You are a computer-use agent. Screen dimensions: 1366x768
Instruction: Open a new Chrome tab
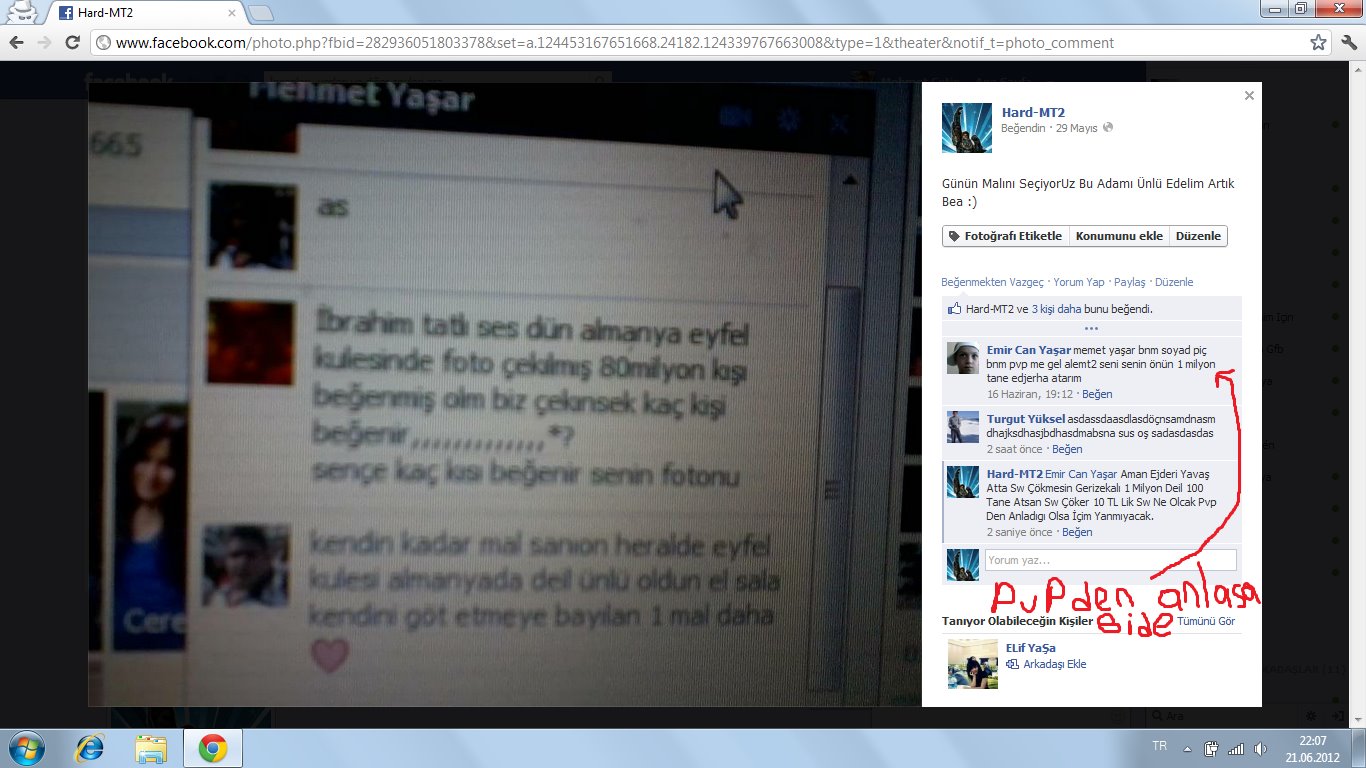click(260, 13)
